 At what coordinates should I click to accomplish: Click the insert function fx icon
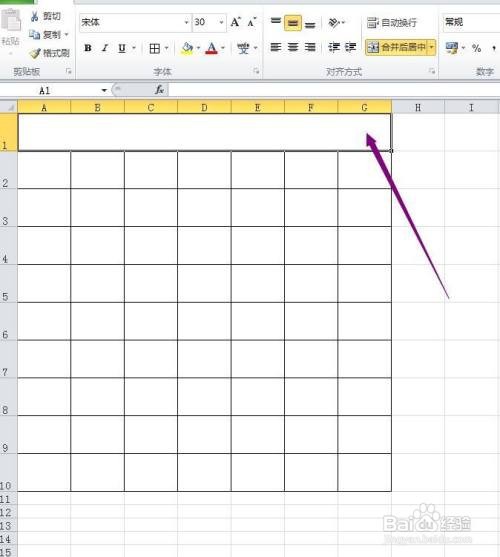pyautogui.click(x=159, y=90)
